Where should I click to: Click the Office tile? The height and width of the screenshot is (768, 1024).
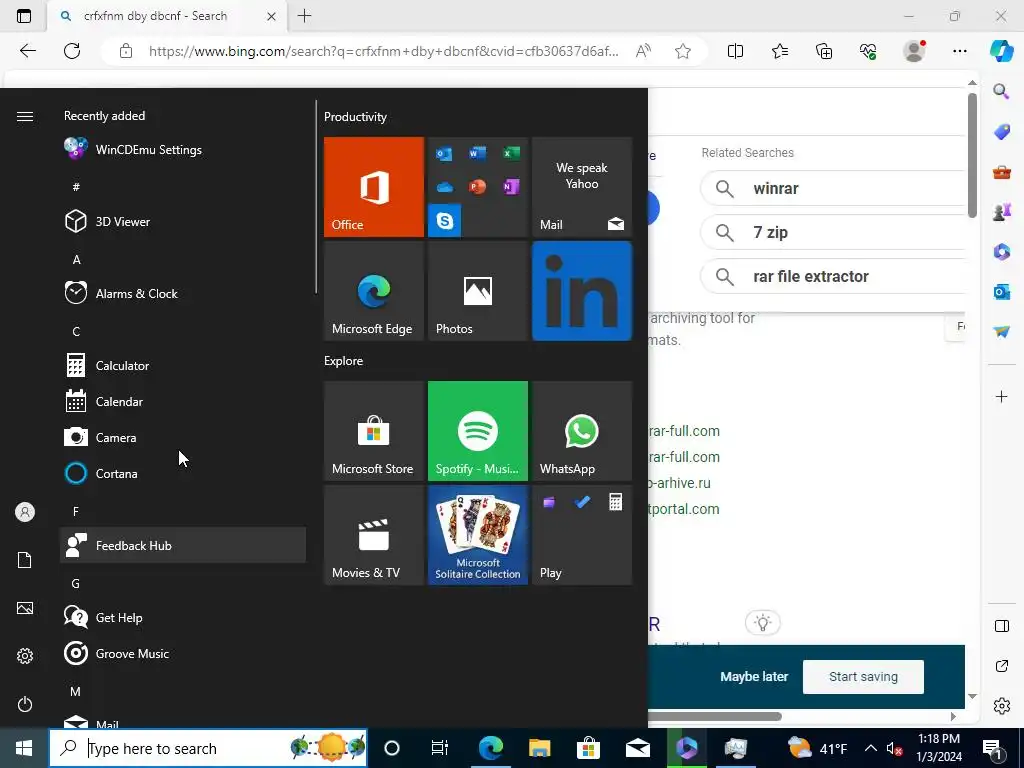coord(374,187)
